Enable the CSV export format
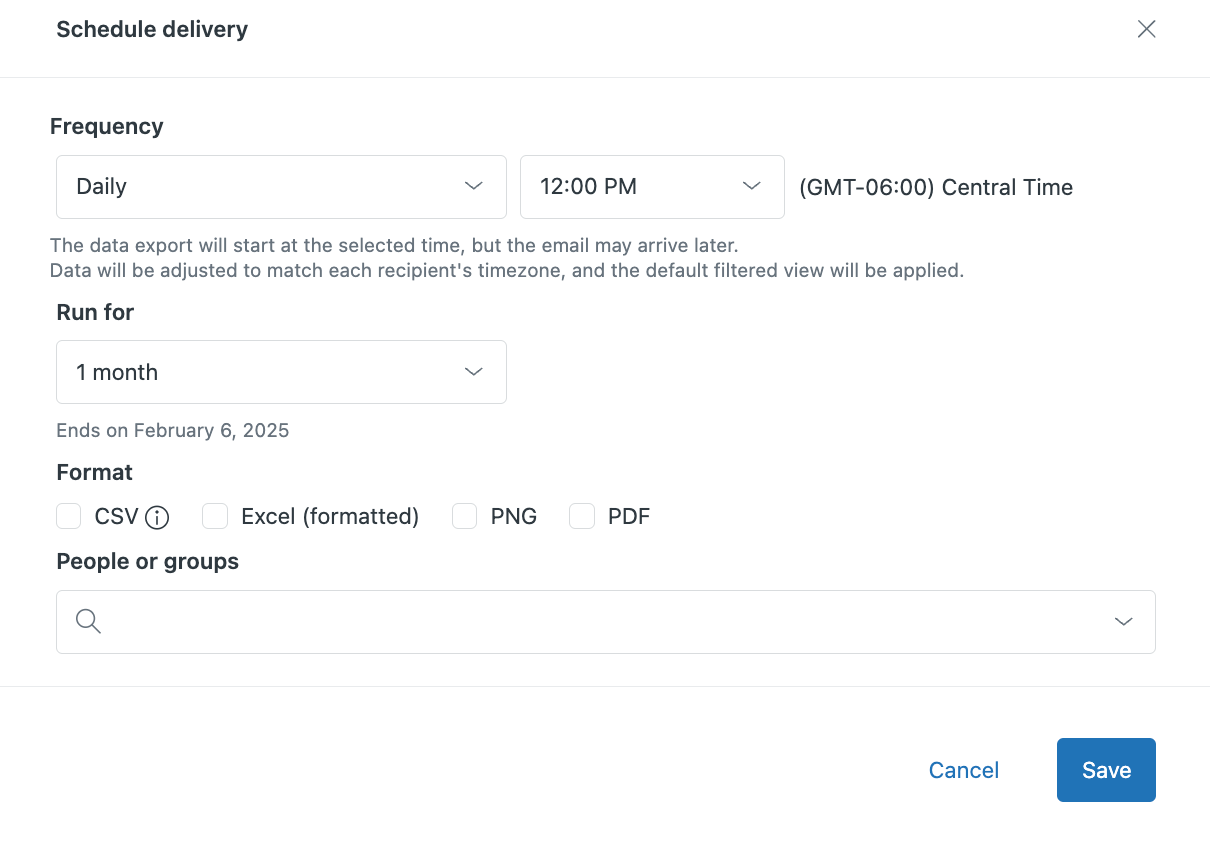This screenshot has height=842, width=1210. pos(68,516)
